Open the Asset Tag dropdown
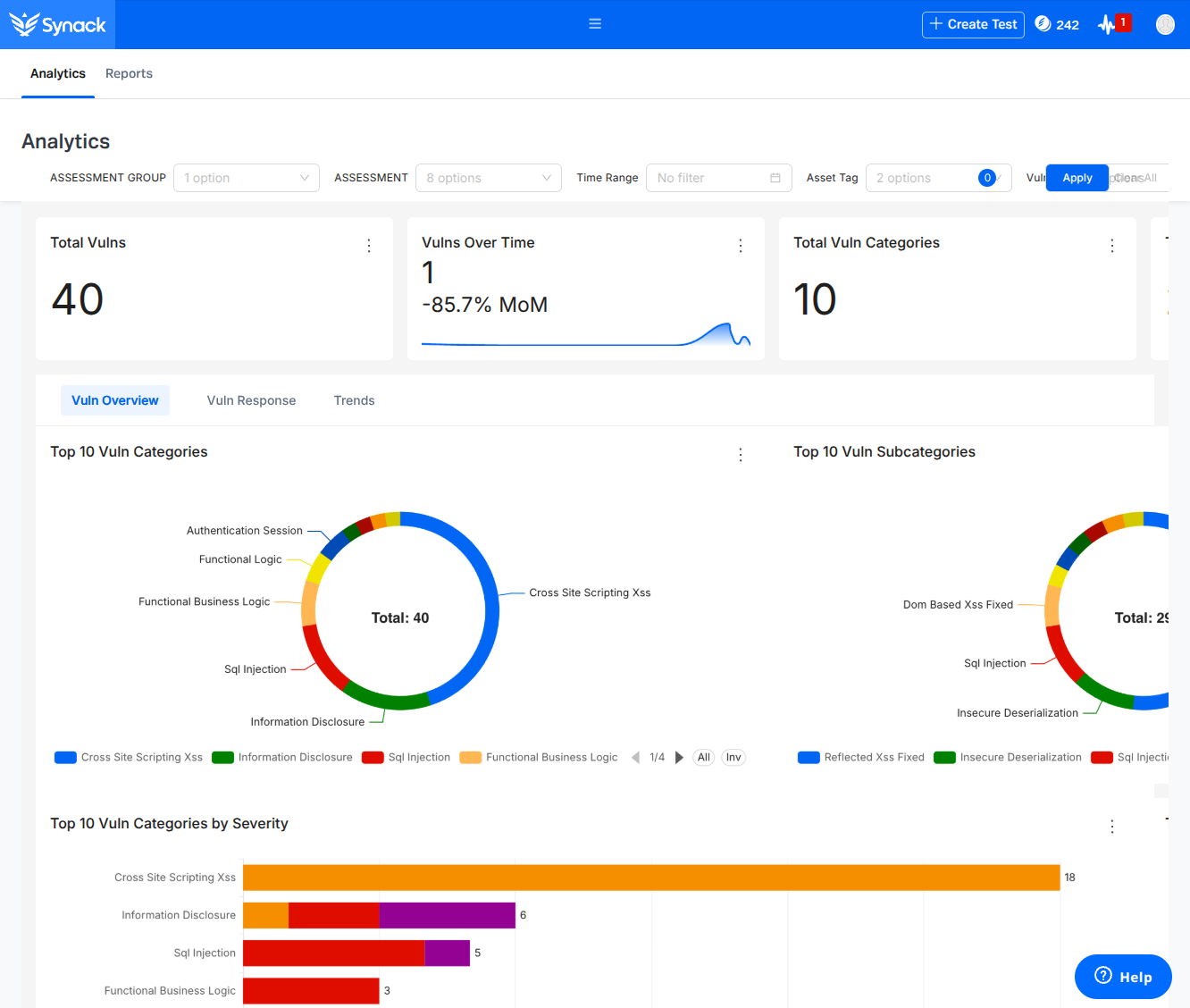The width and height of the screenshot is (1190, 1008). [938, 178]
